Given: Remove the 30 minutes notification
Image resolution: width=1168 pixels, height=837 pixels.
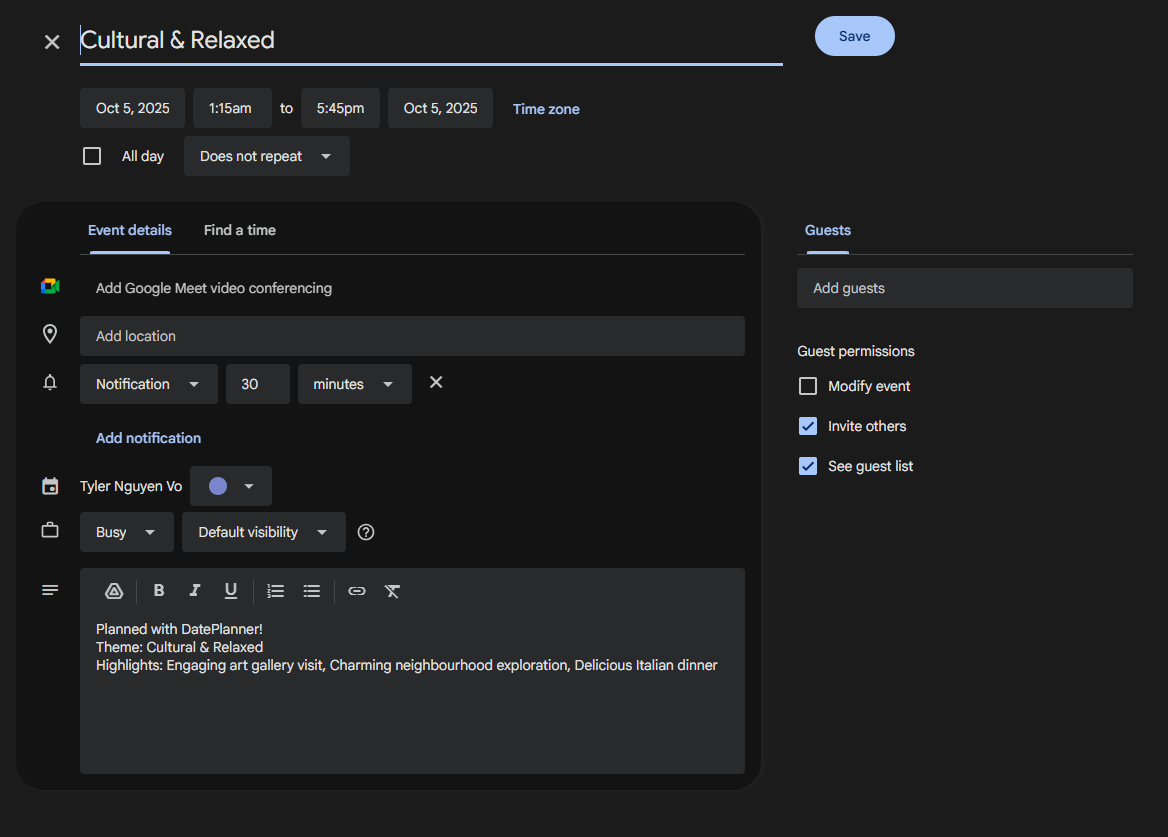Looking at the screenshot, I should [437, 382].
